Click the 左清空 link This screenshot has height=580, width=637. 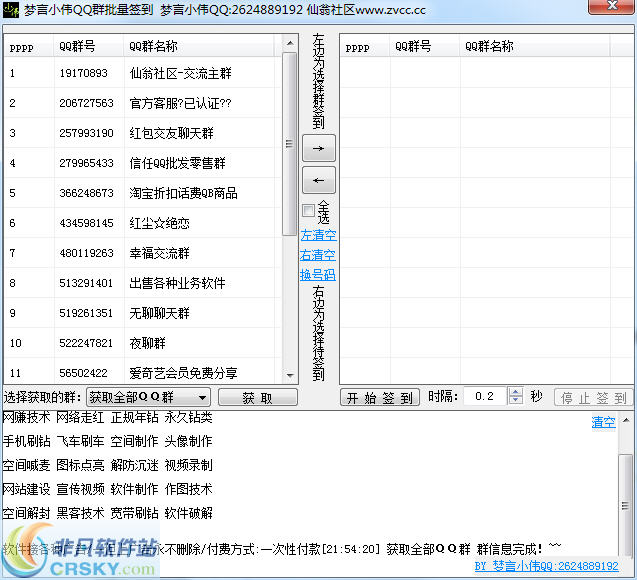pyautogui.click(x=318, y=235)
